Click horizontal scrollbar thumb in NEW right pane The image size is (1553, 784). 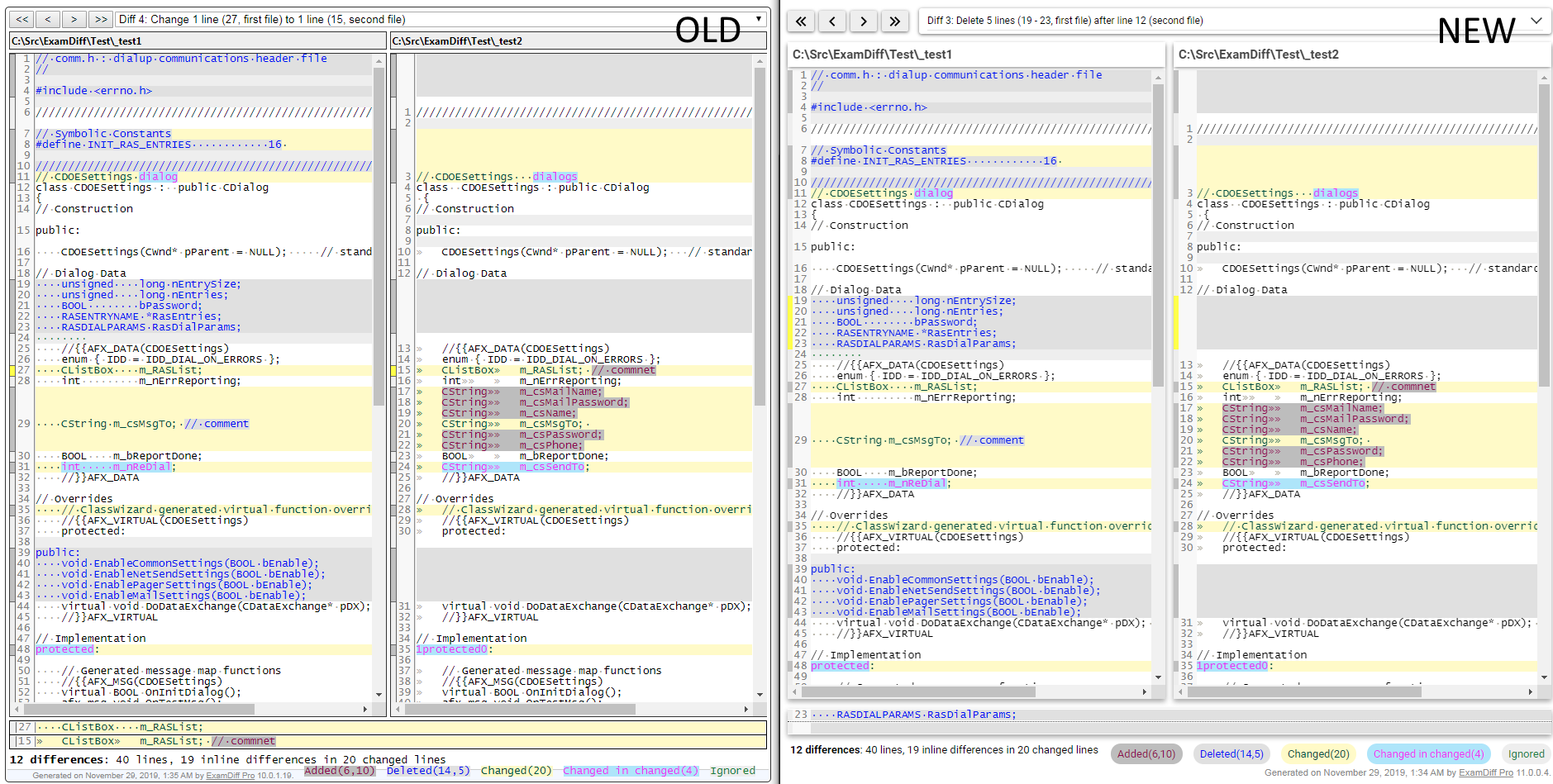click(1303, 691)
